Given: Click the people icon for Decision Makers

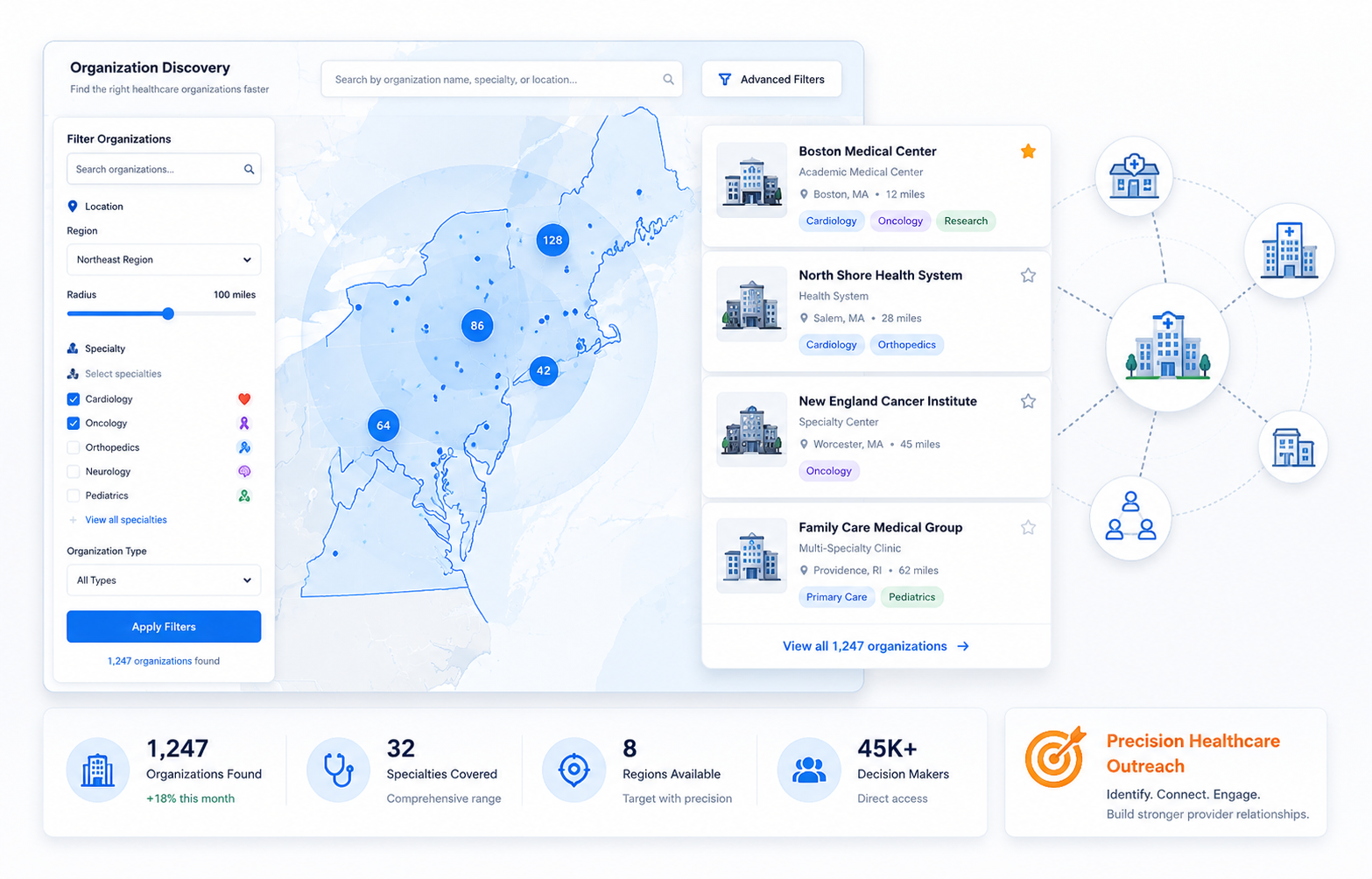Looking at the screenshot, I should pos(809,770).
